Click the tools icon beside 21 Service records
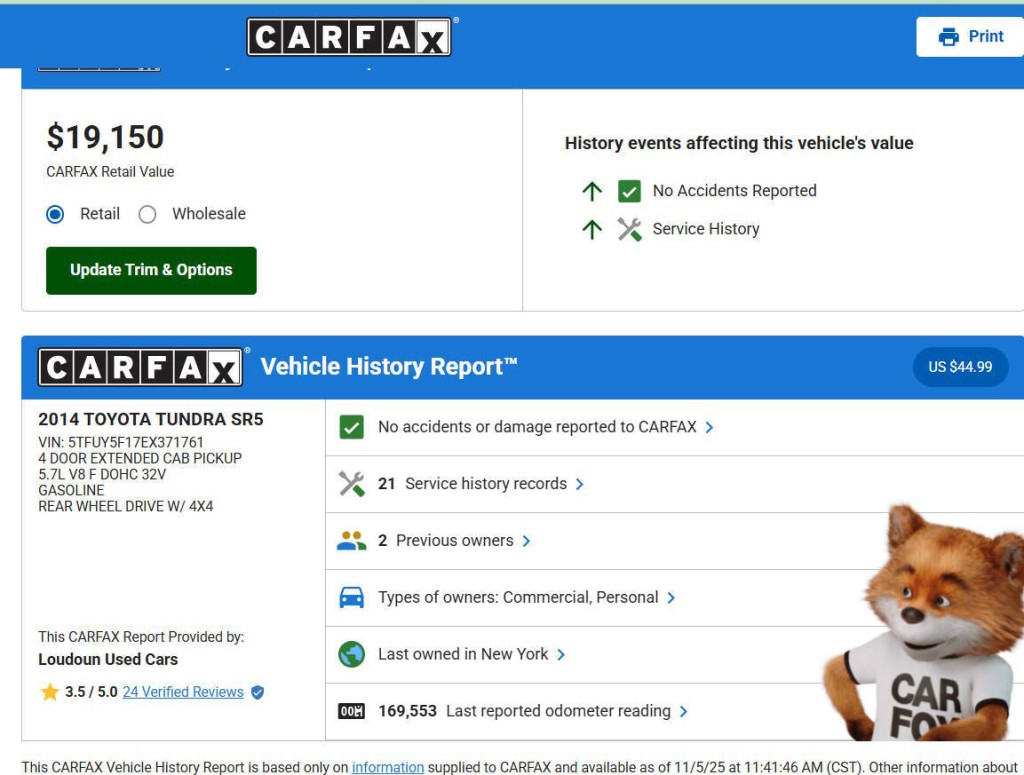 coord(351,484)
